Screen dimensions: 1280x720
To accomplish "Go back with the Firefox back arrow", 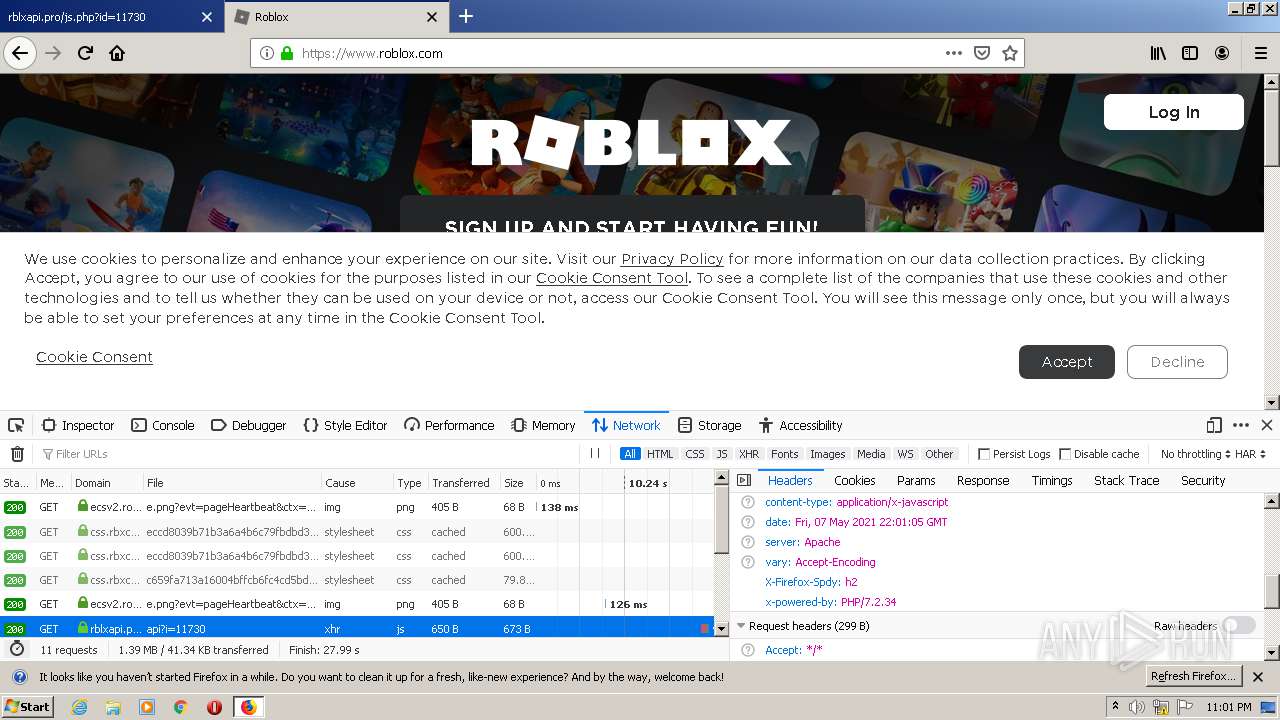I will (20, 53).
